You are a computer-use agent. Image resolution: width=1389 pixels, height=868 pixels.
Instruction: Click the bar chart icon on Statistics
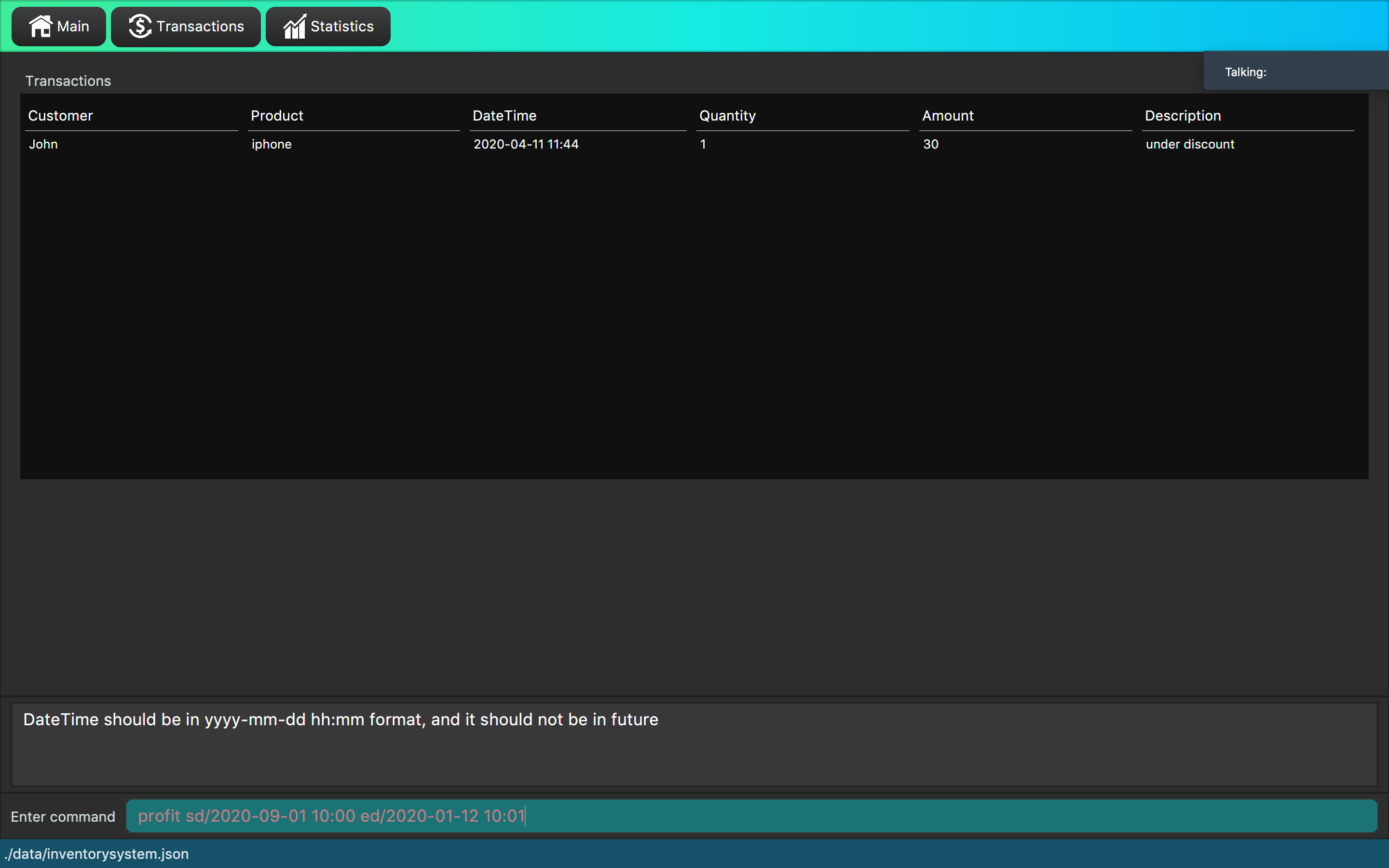click(x=295, y=27)
